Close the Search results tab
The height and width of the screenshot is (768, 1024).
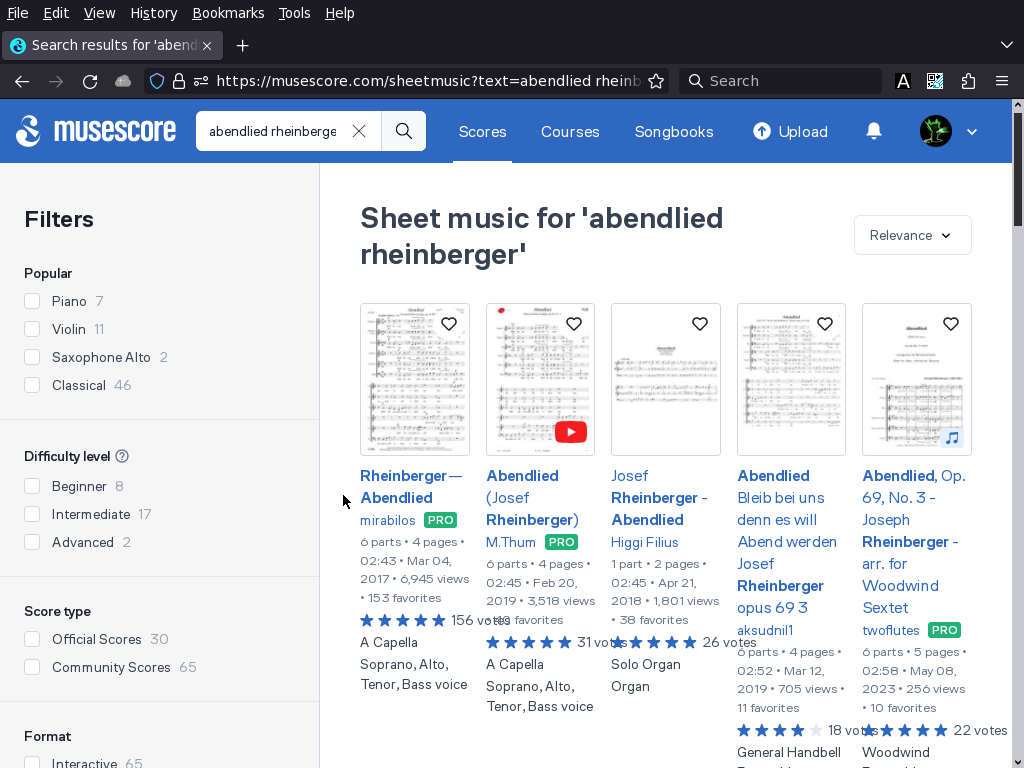coord(207,46)
